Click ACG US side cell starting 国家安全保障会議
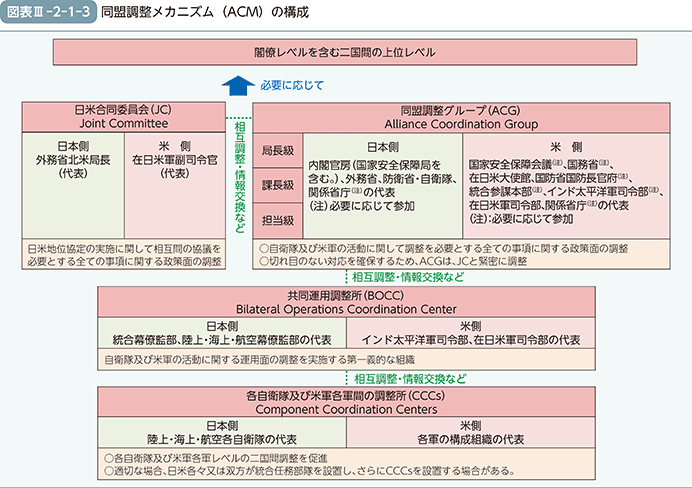 566,186
